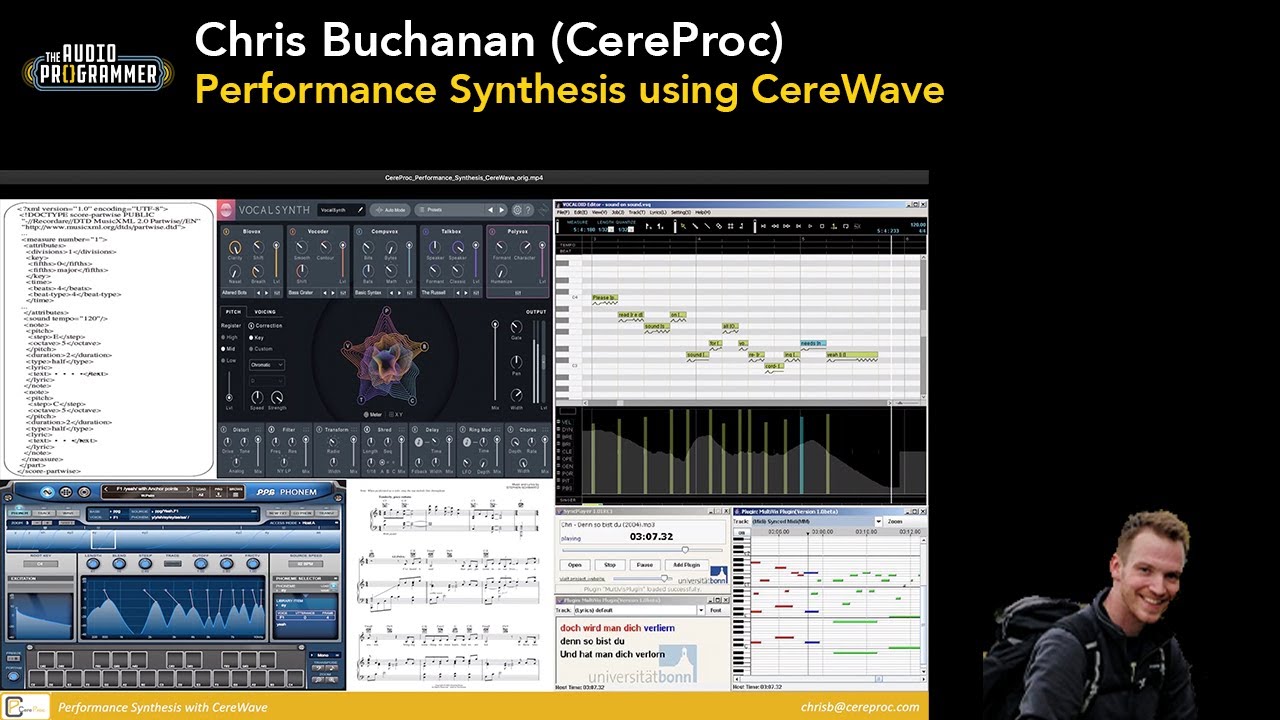Click the Stop button in SyncPlayer
This screenshot has height=720, width=1280.
(x=610, y=565)
